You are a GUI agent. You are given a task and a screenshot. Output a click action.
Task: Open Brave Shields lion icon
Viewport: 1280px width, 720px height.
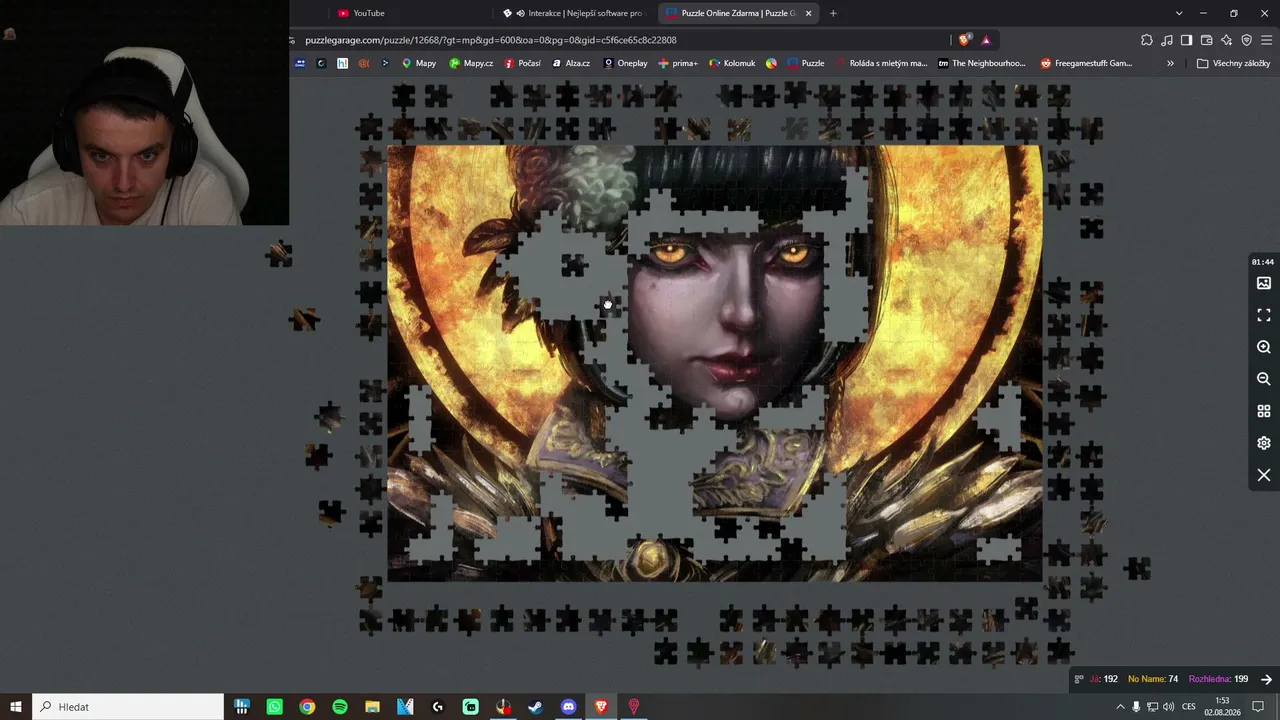tap(964, 40)
